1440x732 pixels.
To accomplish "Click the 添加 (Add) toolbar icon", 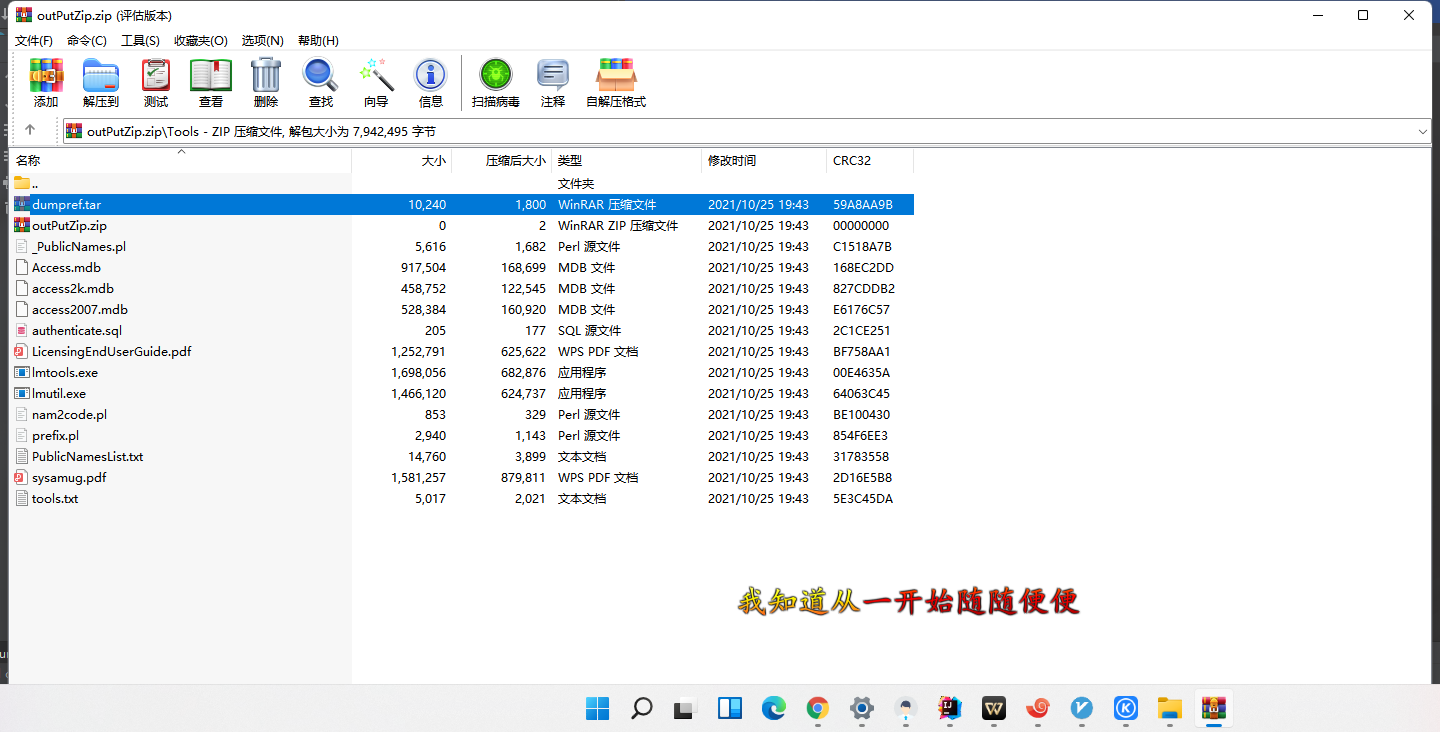I will click(45, 82).
